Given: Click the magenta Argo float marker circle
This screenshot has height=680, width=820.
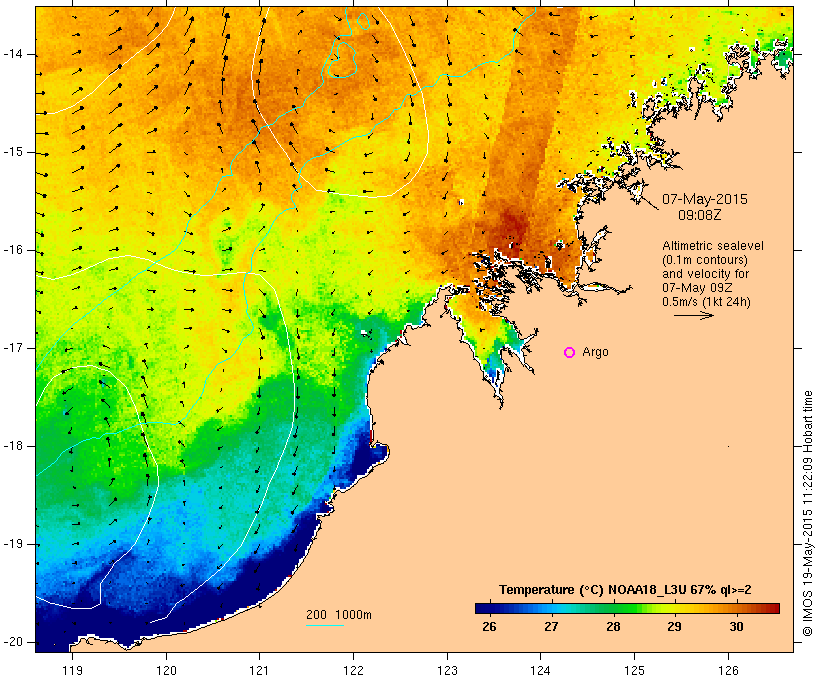Looking at the screenshot, I should pyautogui.click(x=570, y=353).
